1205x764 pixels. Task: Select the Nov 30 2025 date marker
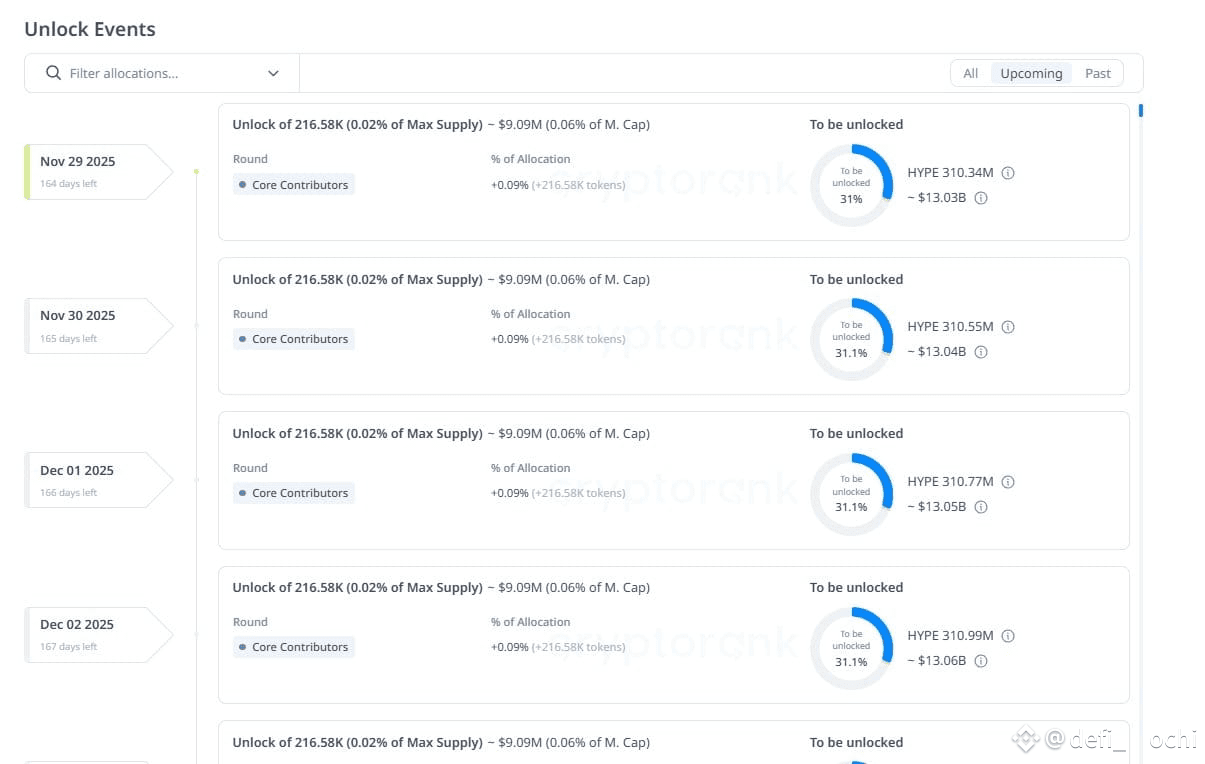pyautogui.click(x=98, y=326)
